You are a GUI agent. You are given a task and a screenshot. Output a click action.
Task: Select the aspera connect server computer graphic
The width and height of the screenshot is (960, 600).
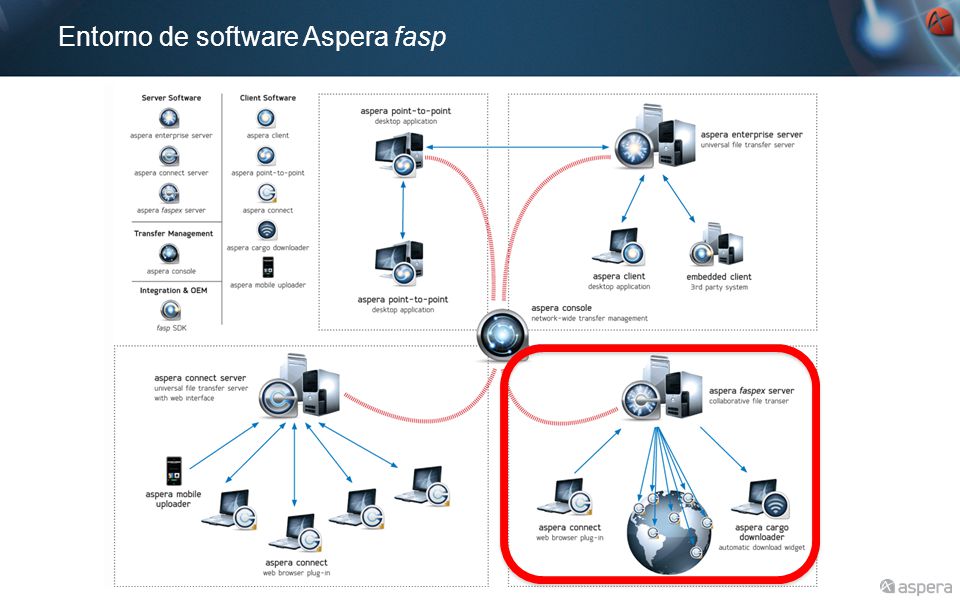point(299,387)
